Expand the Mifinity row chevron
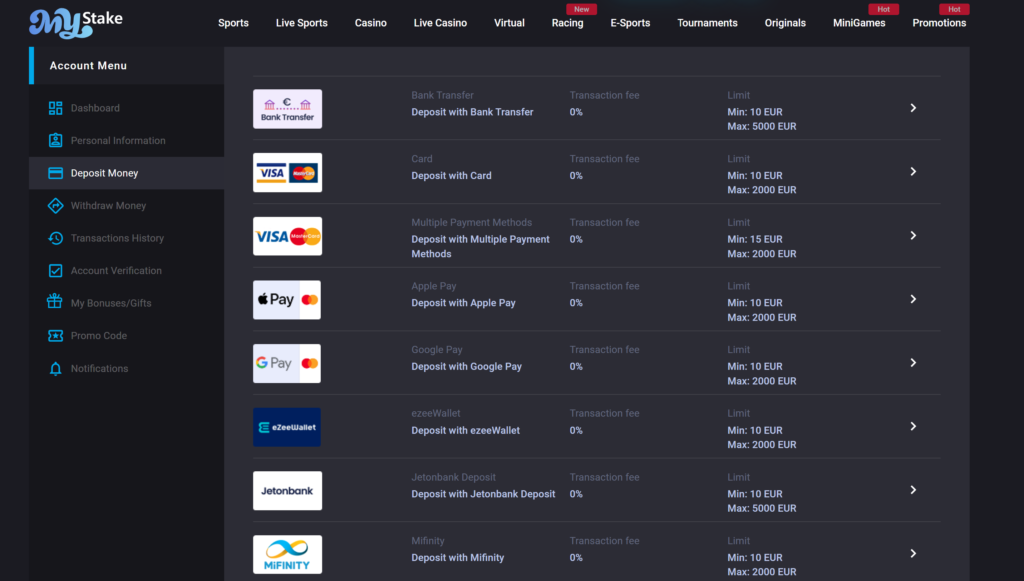 point(913,554)
